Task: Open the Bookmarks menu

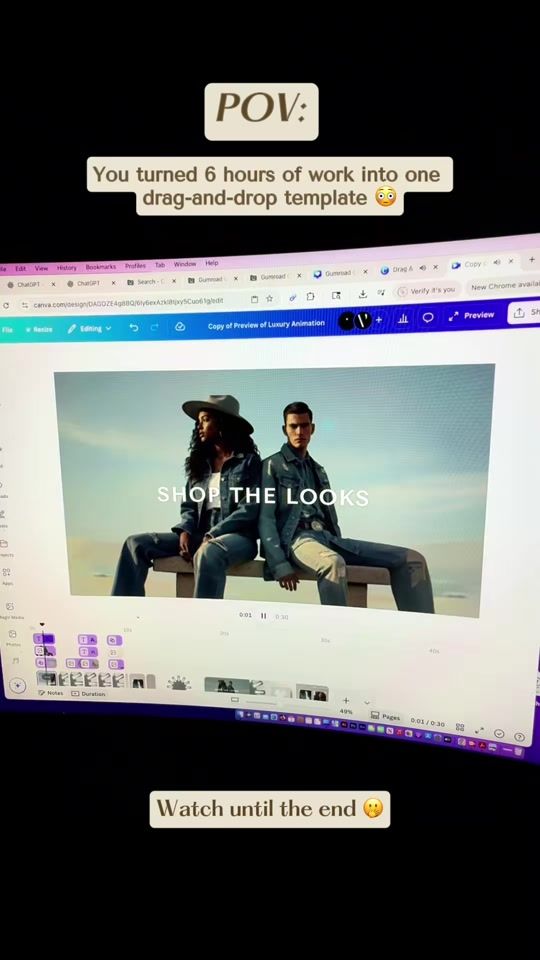Action: (100, 267)
